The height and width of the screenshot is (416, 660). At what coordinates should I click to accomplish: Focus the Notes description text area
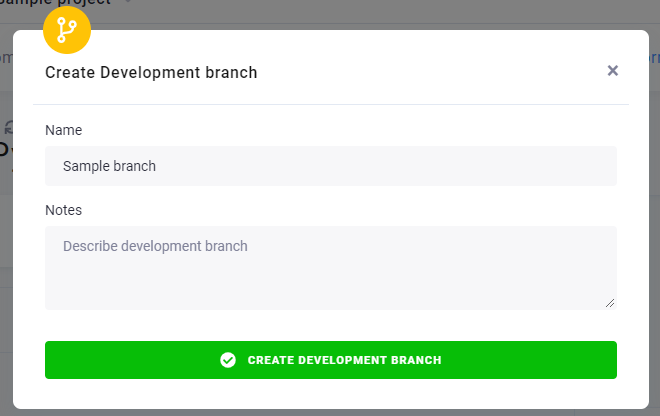(x=331, y=268)
